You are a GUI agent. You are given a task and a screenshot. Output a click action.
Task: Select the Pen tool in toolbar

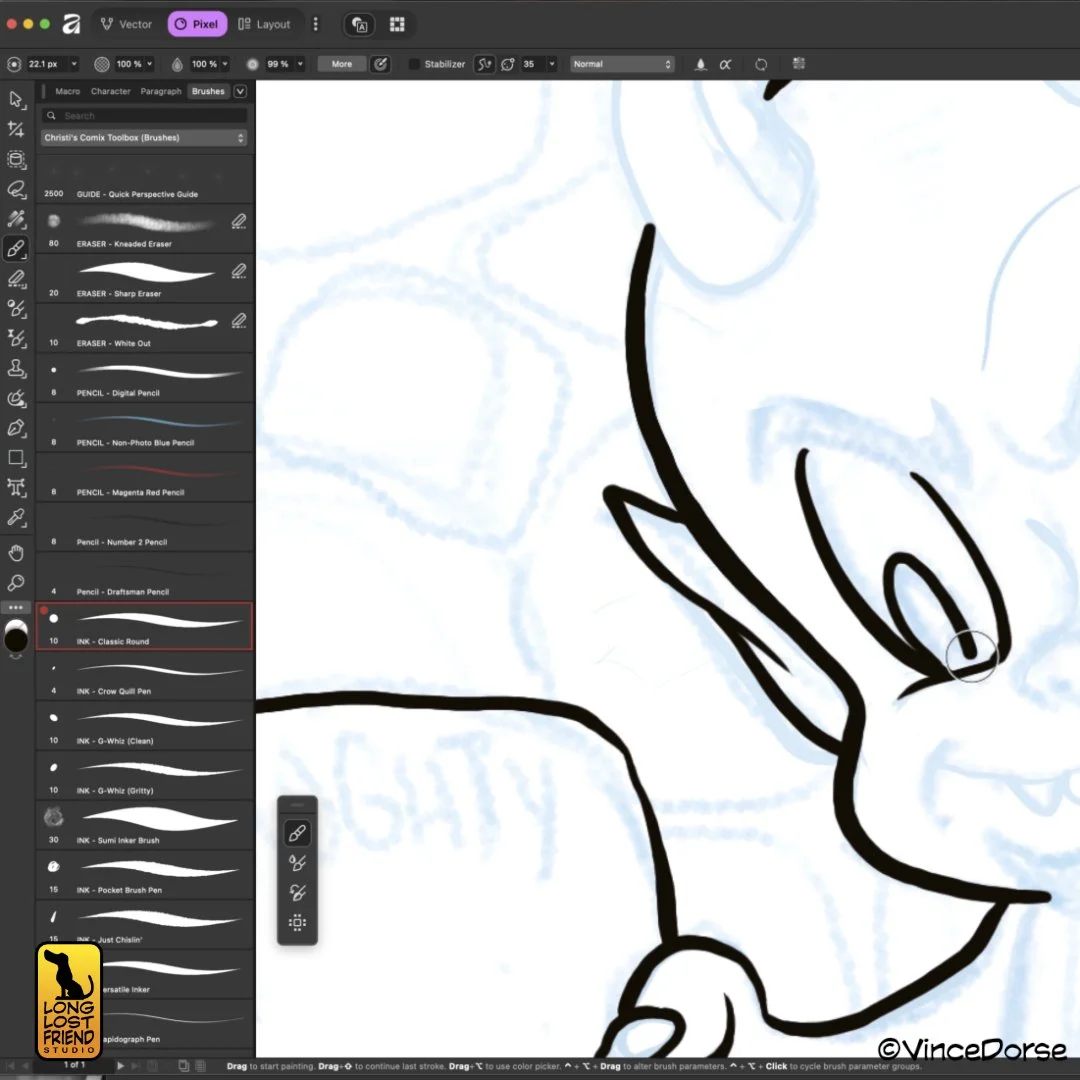[16, 428]
